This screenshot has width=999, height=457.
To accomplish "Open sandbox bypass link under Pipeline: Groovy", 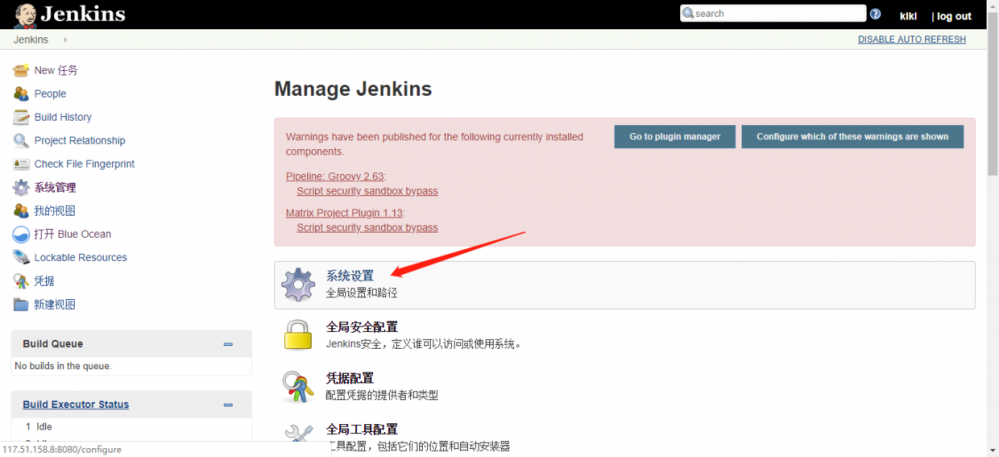I will (367, 191).
